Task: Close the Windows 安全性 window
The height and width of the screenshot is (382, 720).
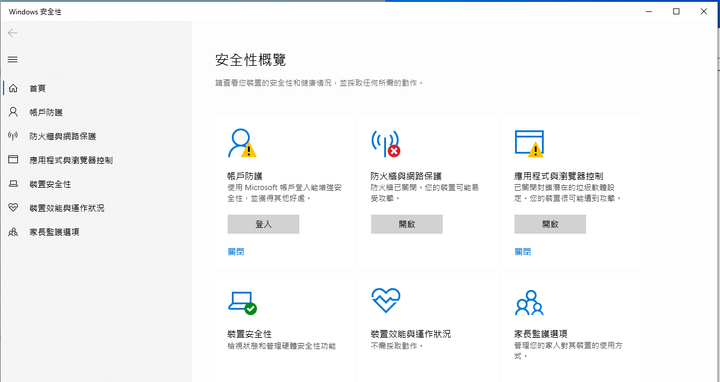Action: point(703,11)
